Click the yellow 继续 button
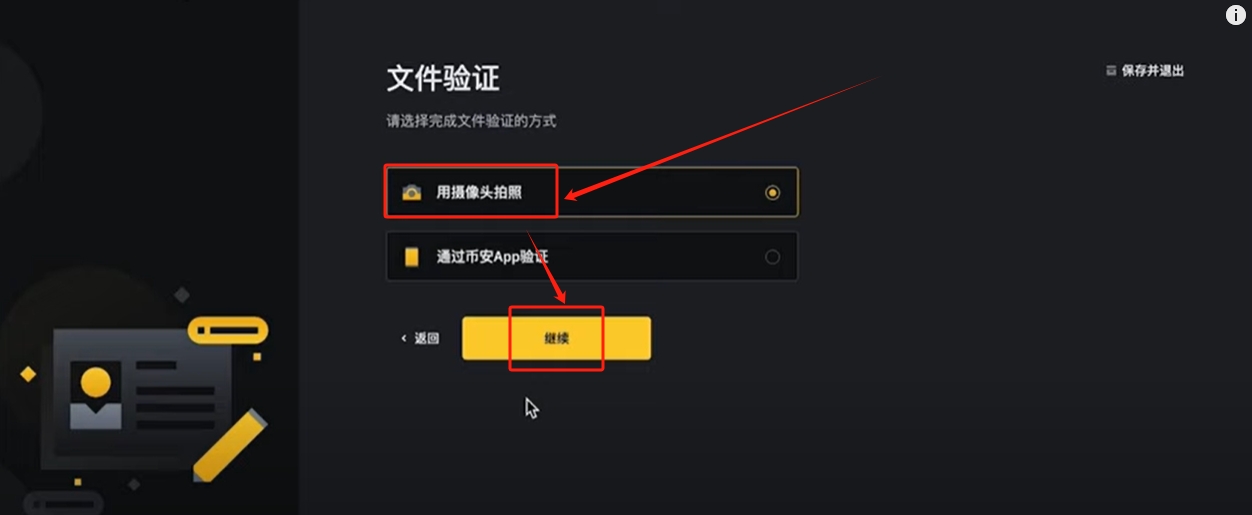Viewport: 1252px width, 515px height. pos(556,339)
